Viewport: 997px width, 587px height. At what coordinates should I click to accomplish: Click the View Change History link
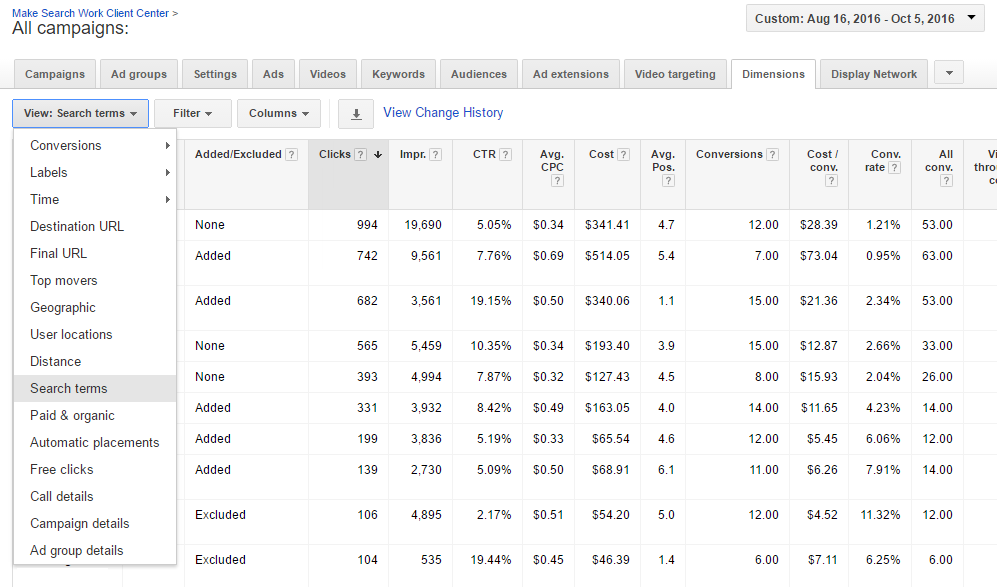[443, 113]
